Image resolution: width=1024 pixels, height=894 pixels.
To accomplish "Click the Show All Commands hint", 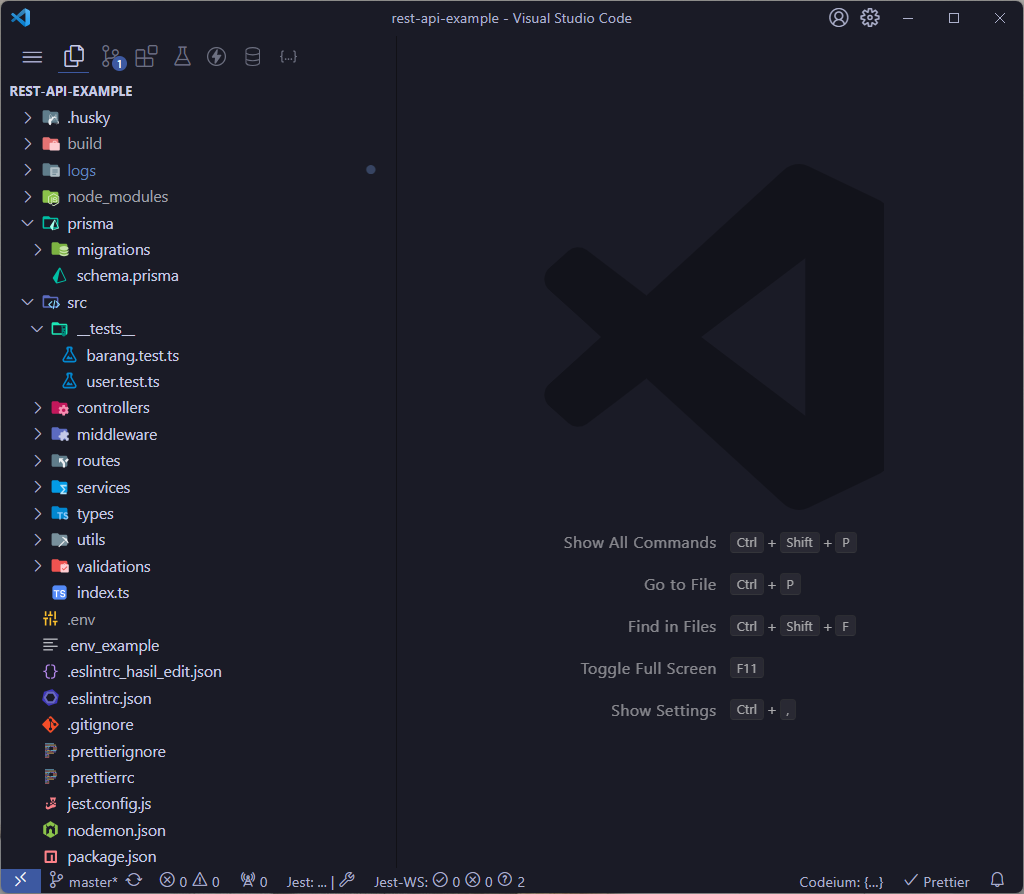I will (639, 543).
